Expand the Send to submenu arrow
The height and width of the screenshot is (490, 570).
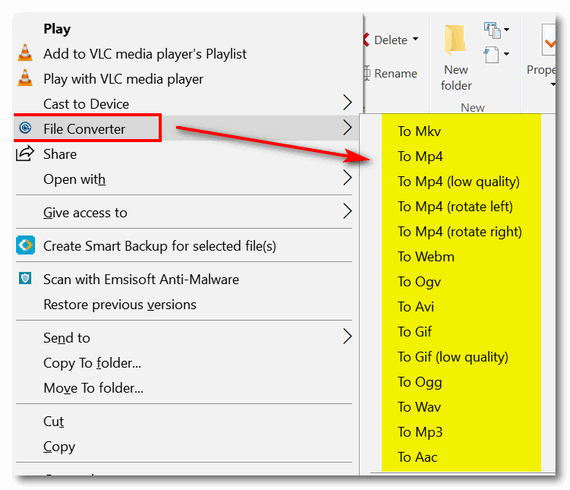(x=348, y=337)
